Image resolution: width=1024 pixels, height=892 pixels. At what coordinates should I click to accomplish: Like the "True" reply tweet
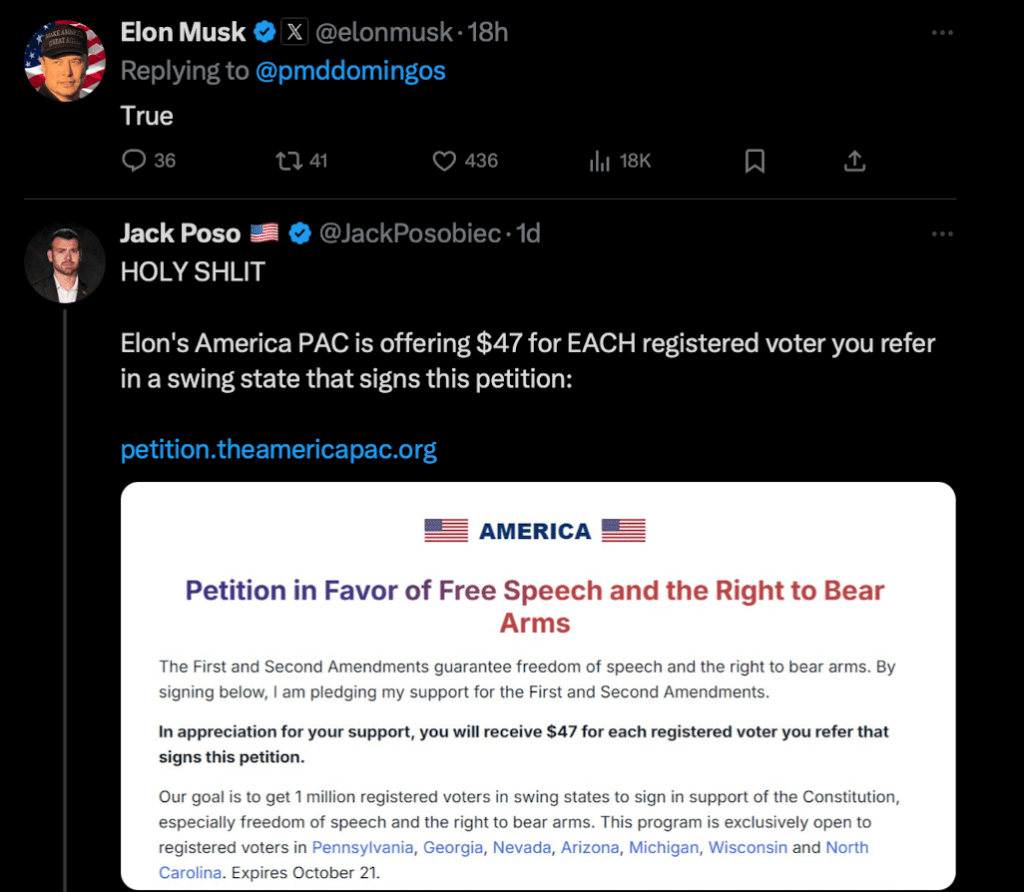click(x=445, y=161)
